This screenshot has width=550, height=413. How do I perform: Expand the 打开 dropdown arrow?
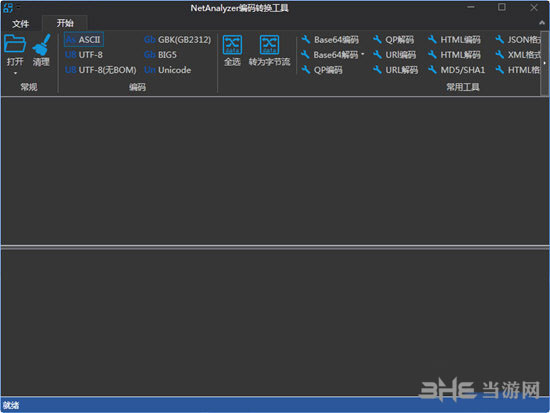tap(15, 73)
